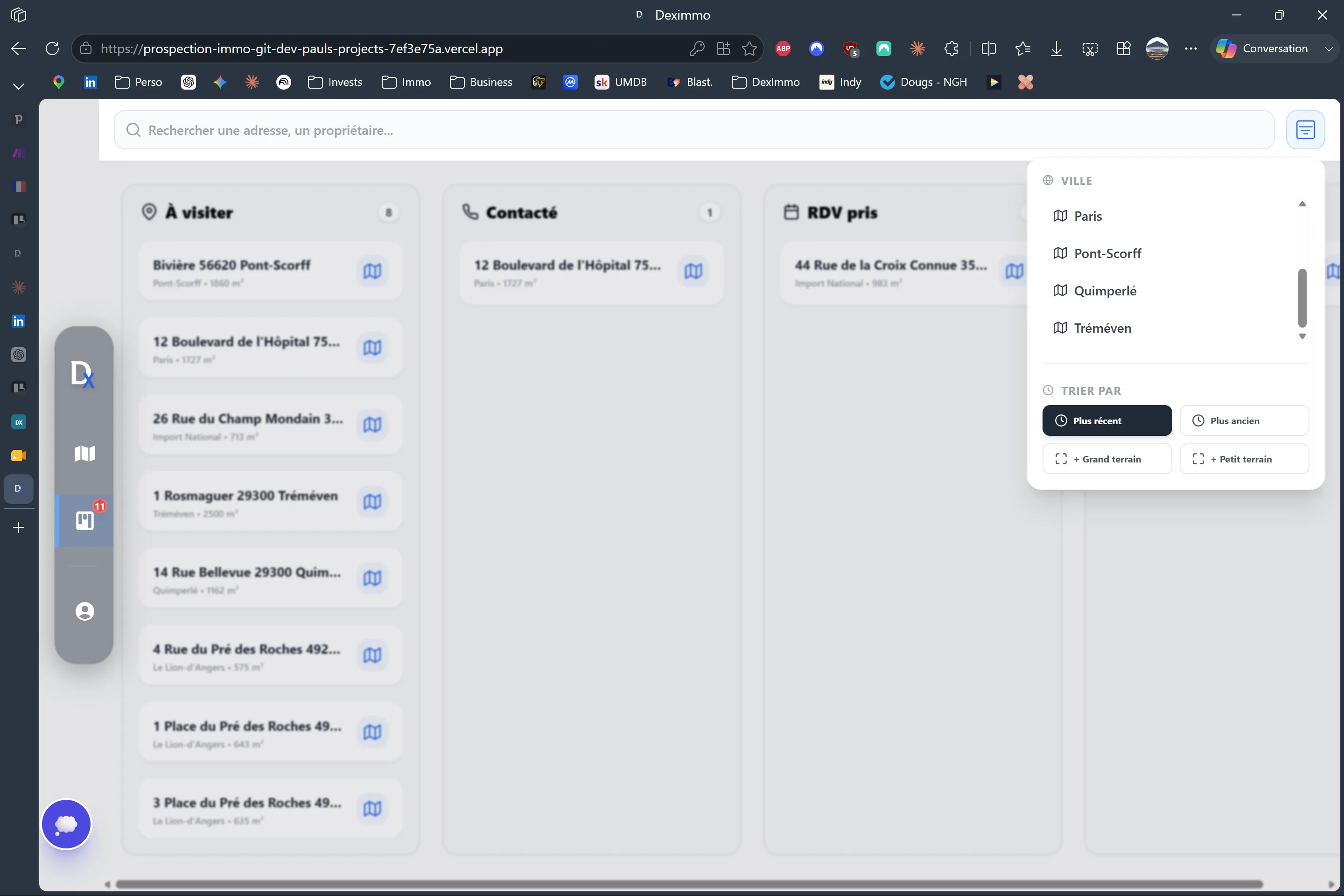Add a new tab with plus icon

18,527
